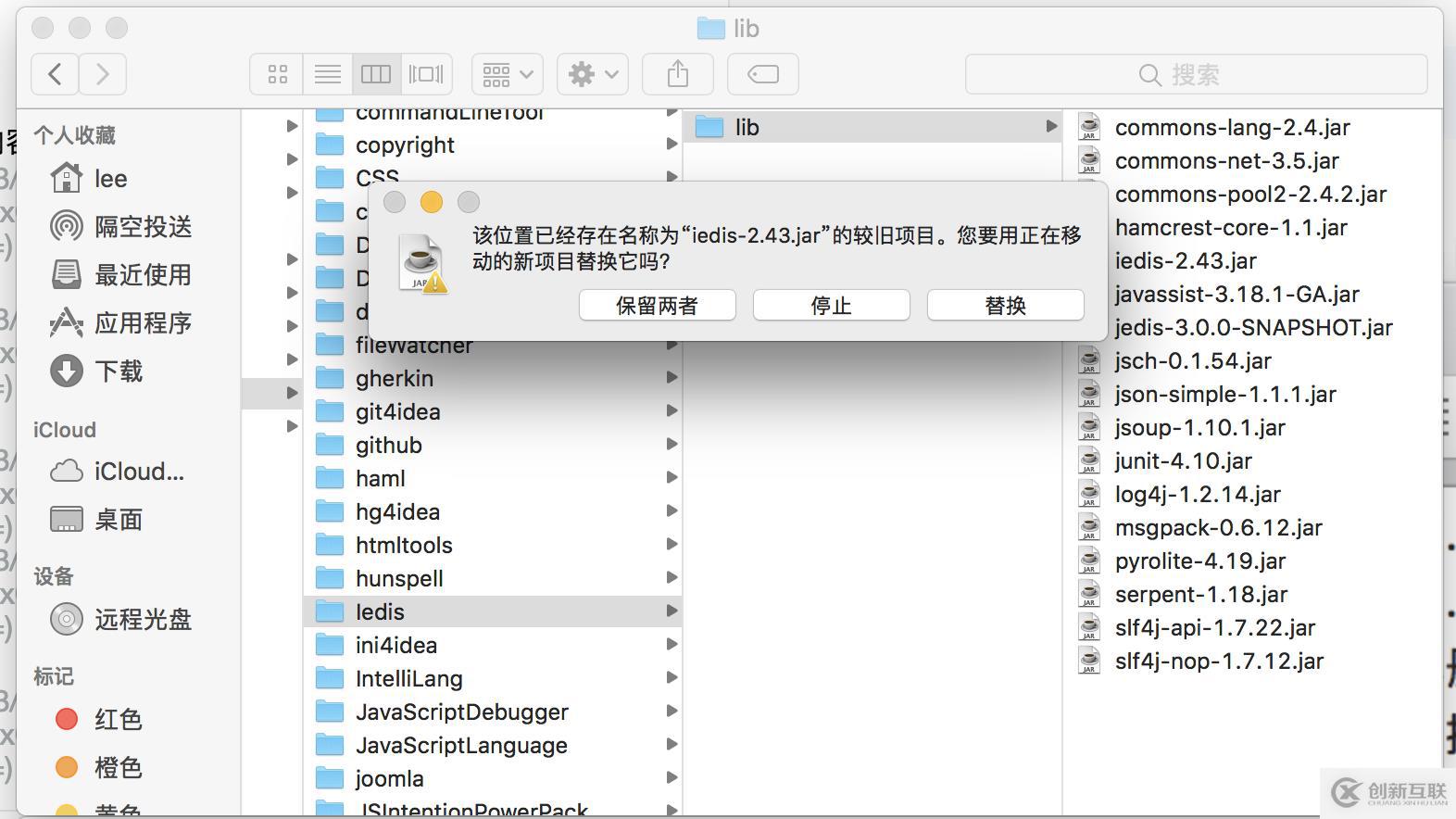Select the git4idea folder
The width and height of the screenshot is (1456, 819).
pyautogui.click(x=493, y=412)
